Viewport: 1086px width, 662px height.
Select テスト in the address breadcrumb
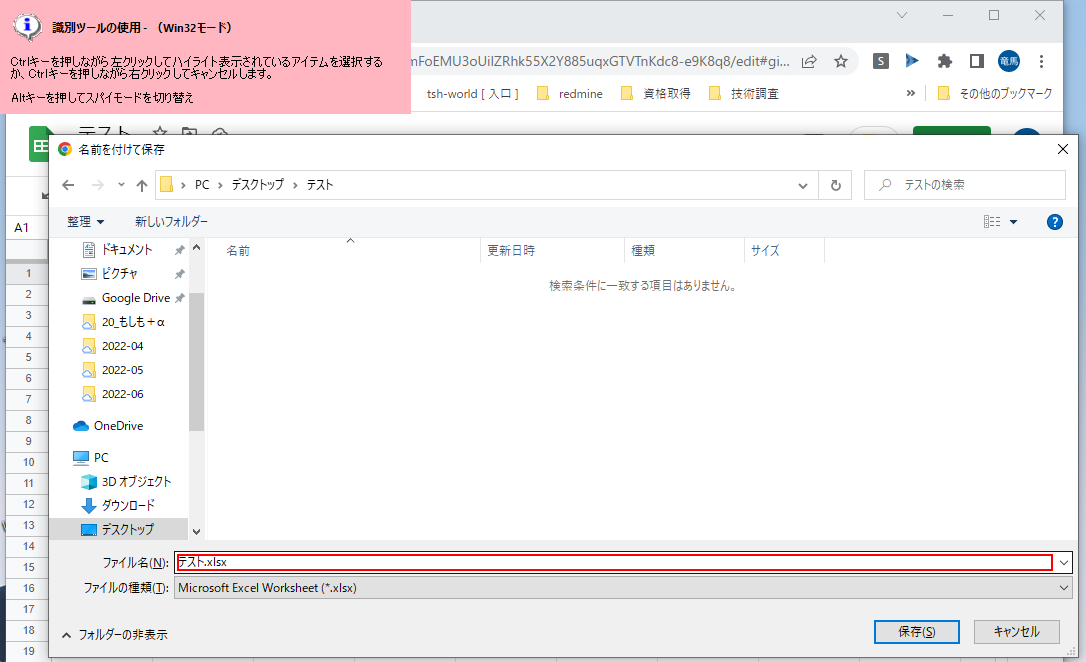pos(320,185)
